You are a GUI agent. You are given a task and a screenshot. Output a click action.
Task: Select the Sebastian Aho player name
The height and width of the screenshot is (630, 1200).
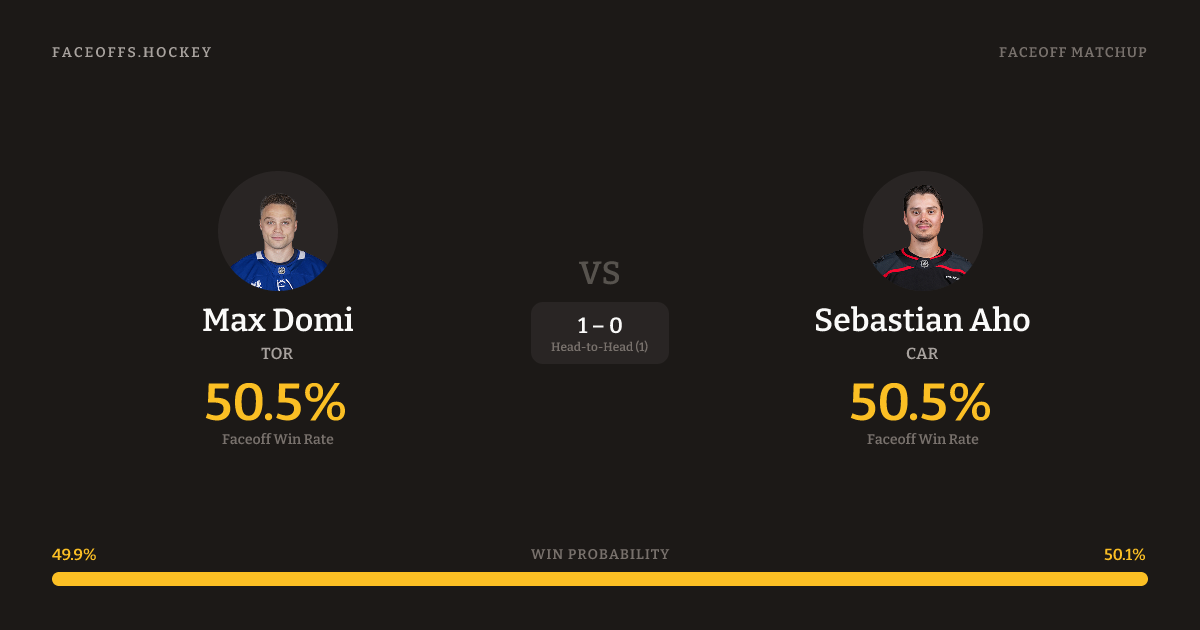point(922,320)
